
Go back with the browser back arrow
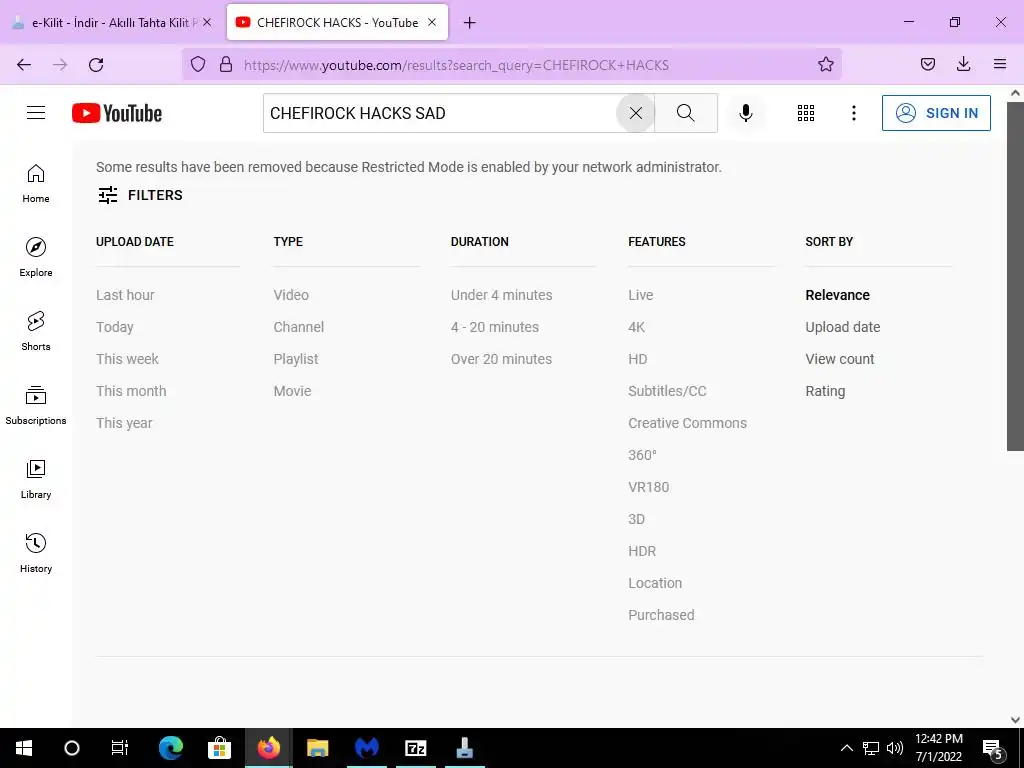coord(24,65)
